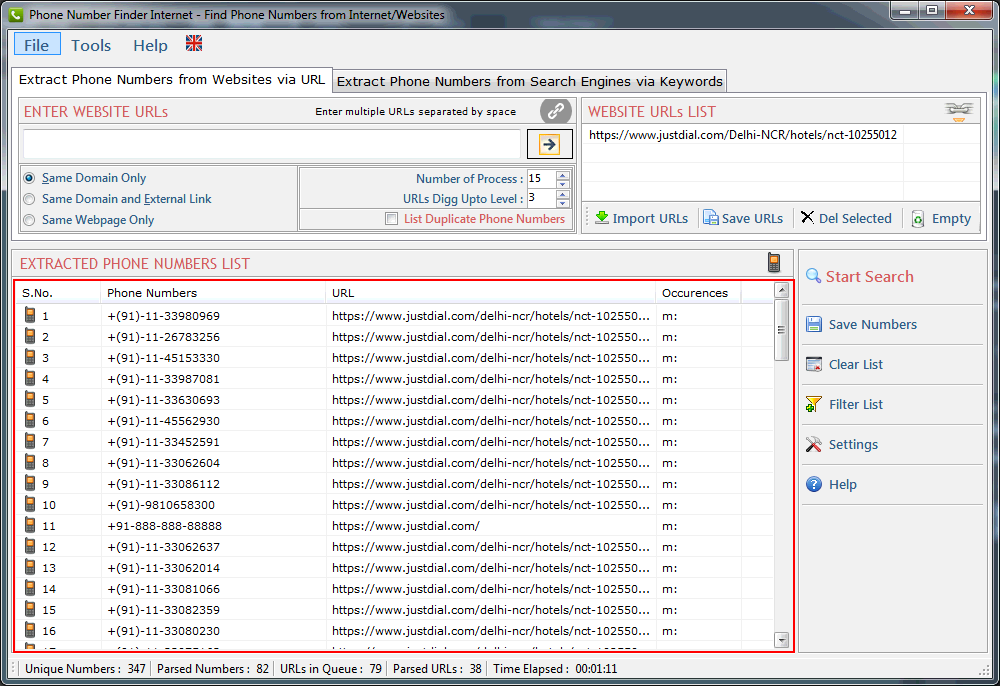
Task: Select phone number +91-888-888-88888
Action: [165, 526]
